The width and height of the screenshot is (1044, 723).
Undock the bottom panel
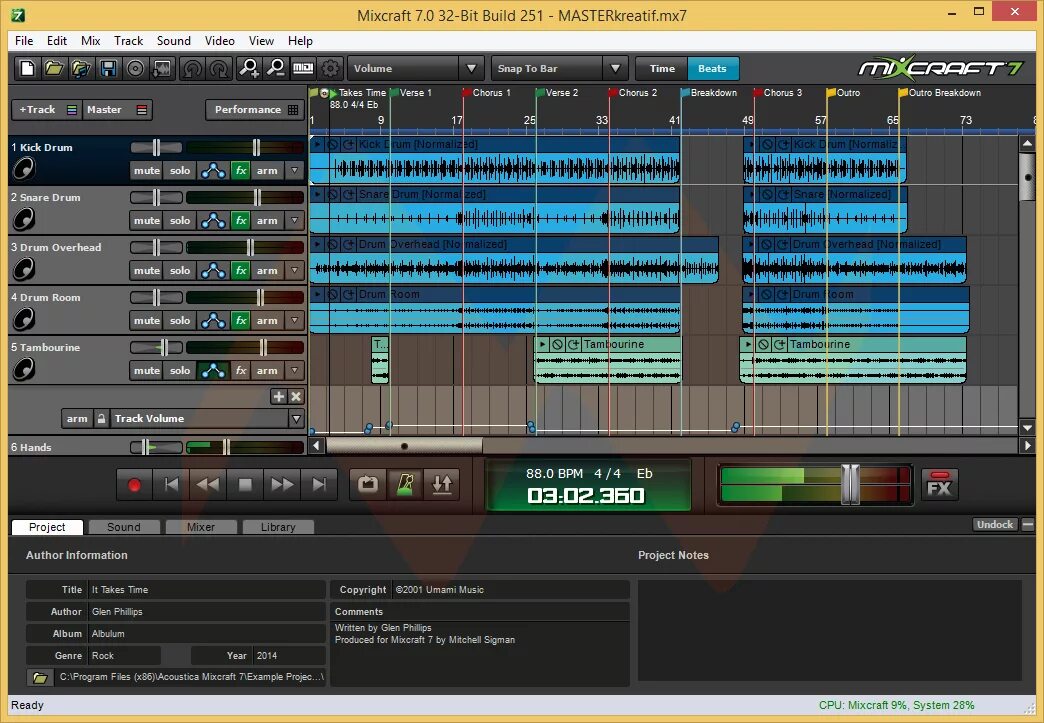[x=995, y=525]
